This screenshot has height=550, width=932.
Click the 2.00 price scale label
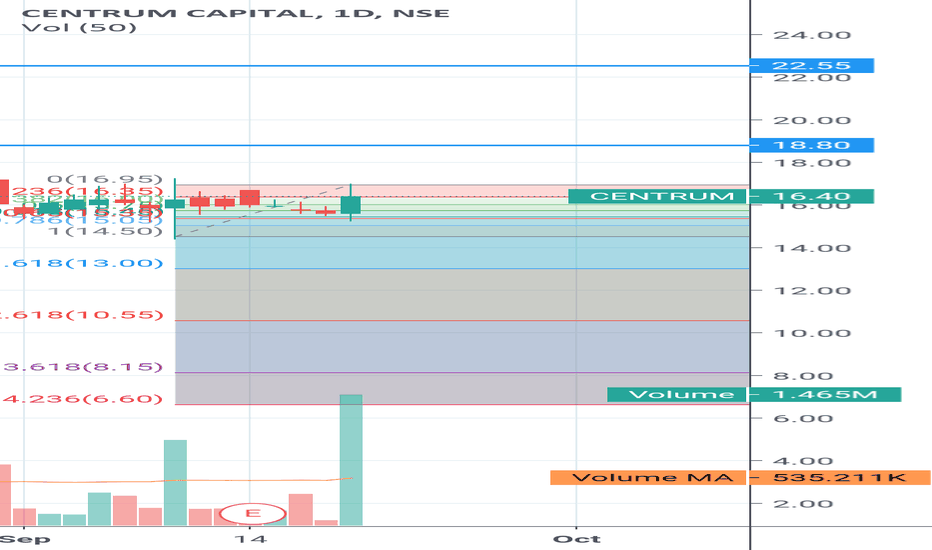(x=803, y=504)
